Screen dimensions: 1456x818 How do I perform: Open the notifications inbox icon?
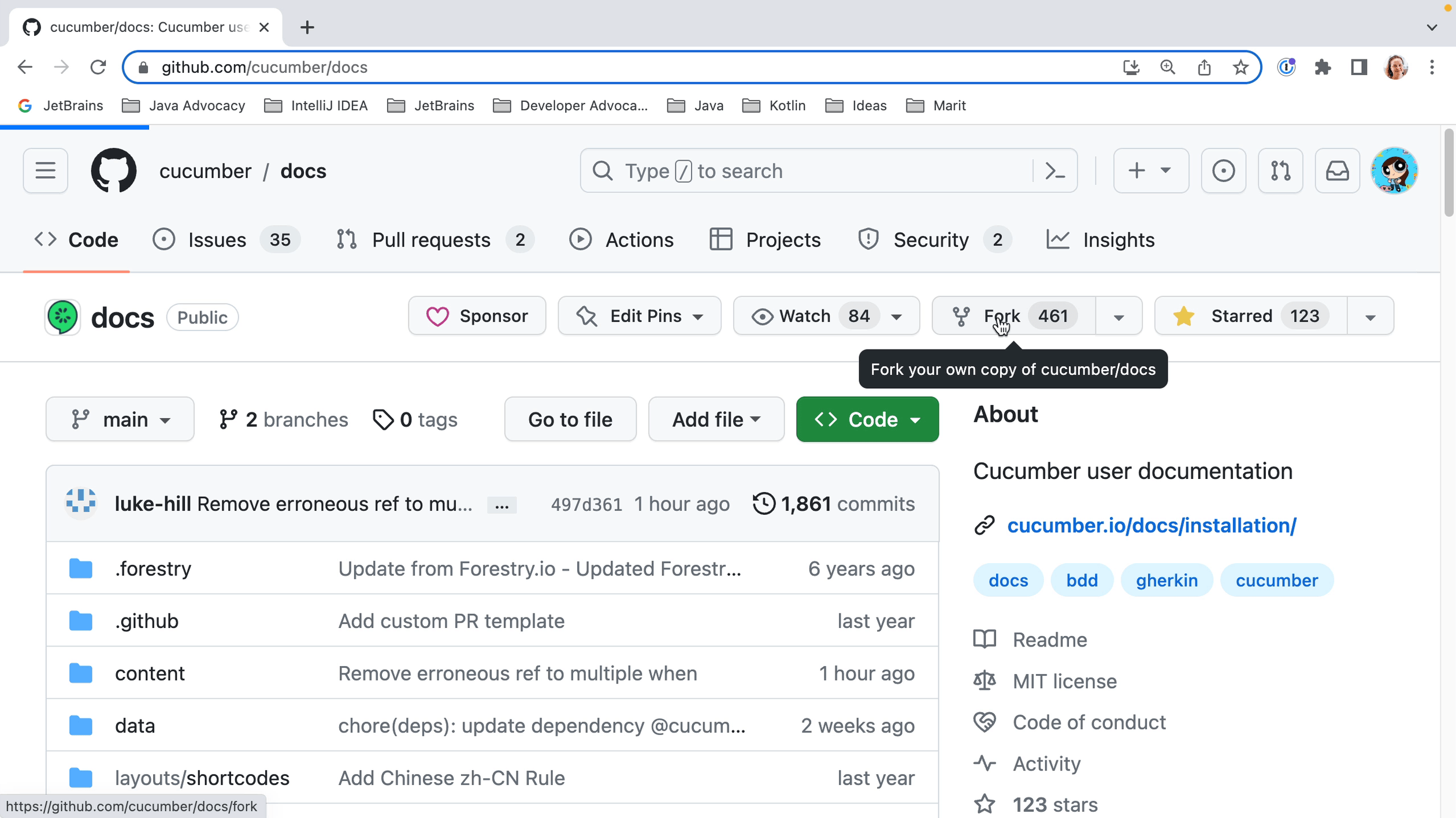click(x=1337, y=171)
